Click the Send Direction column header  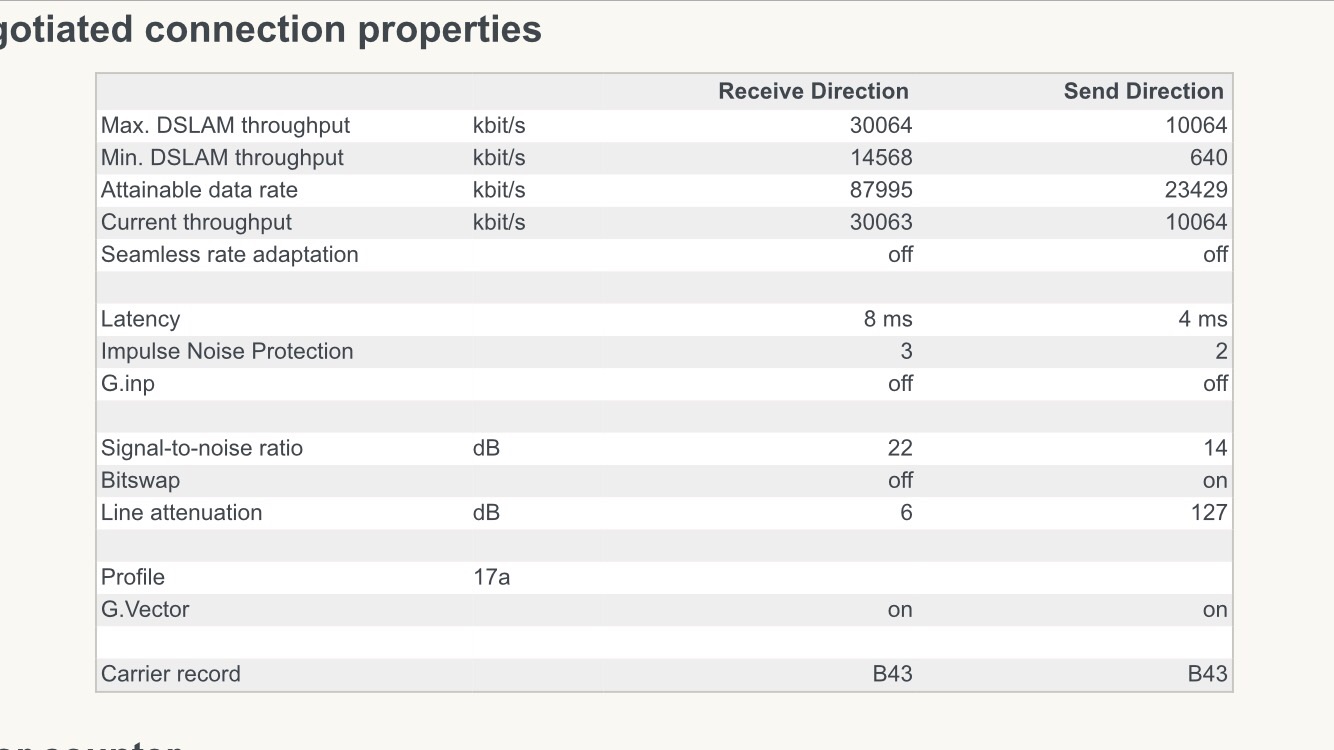[x=1143, y=91]
